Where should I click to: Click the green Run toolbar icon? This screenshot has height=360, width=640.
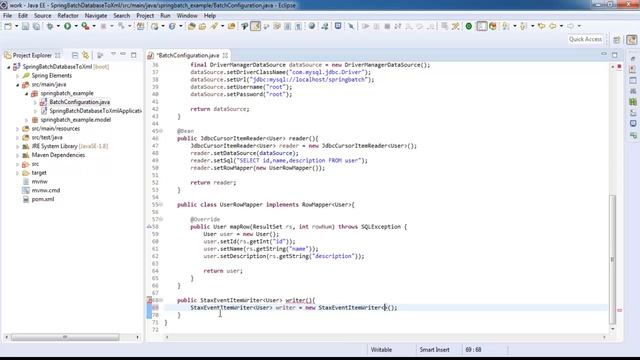67,26
